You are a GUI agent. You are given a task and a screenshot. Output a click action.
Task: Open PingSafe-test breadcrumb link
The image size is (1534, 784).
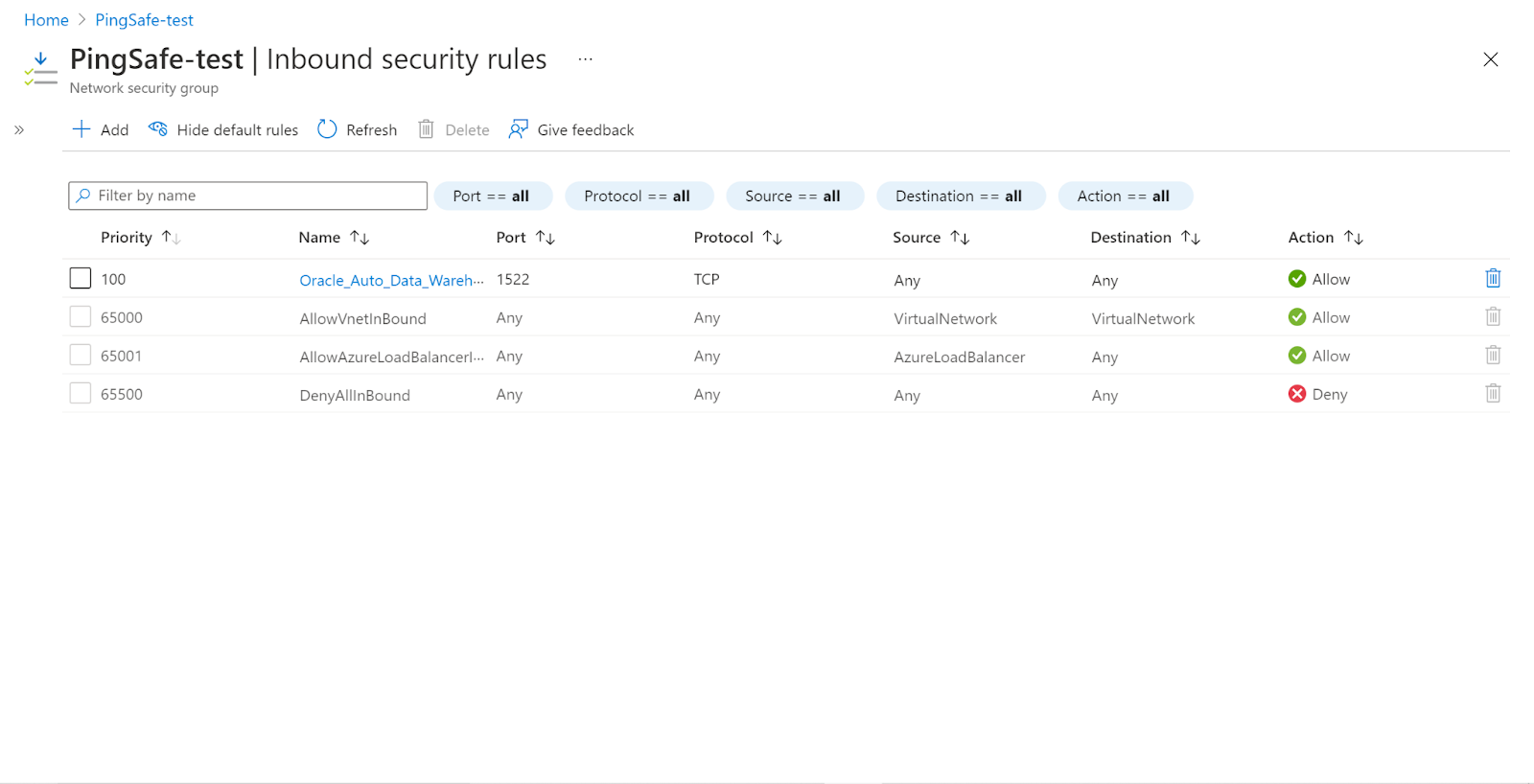coord(144,20)
